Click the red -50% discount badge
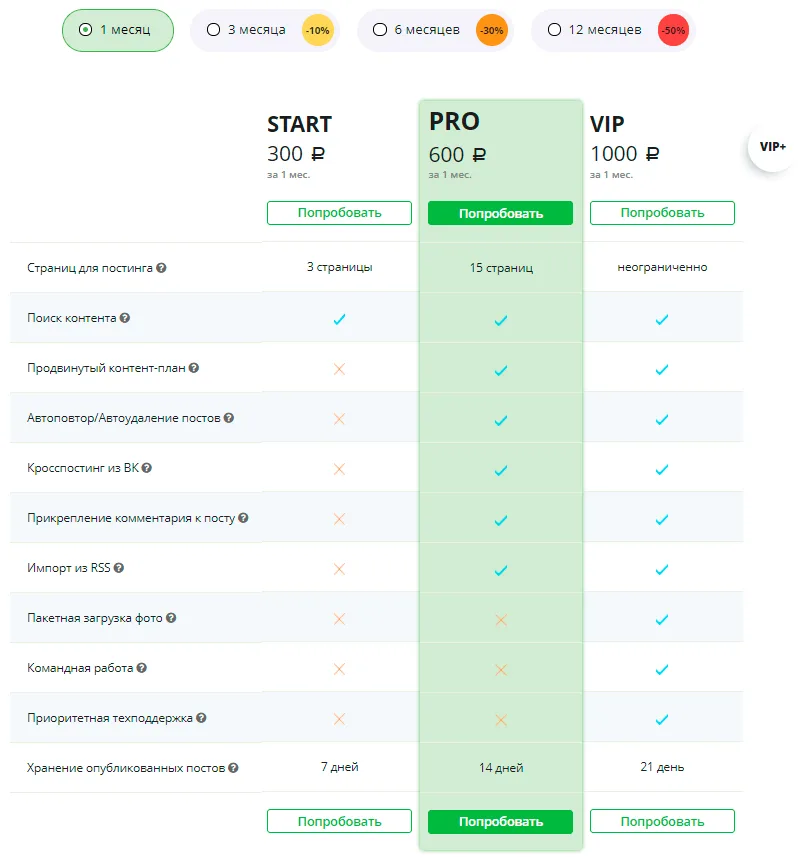This screenshot has height=860, width=807. tap(673, 30)
